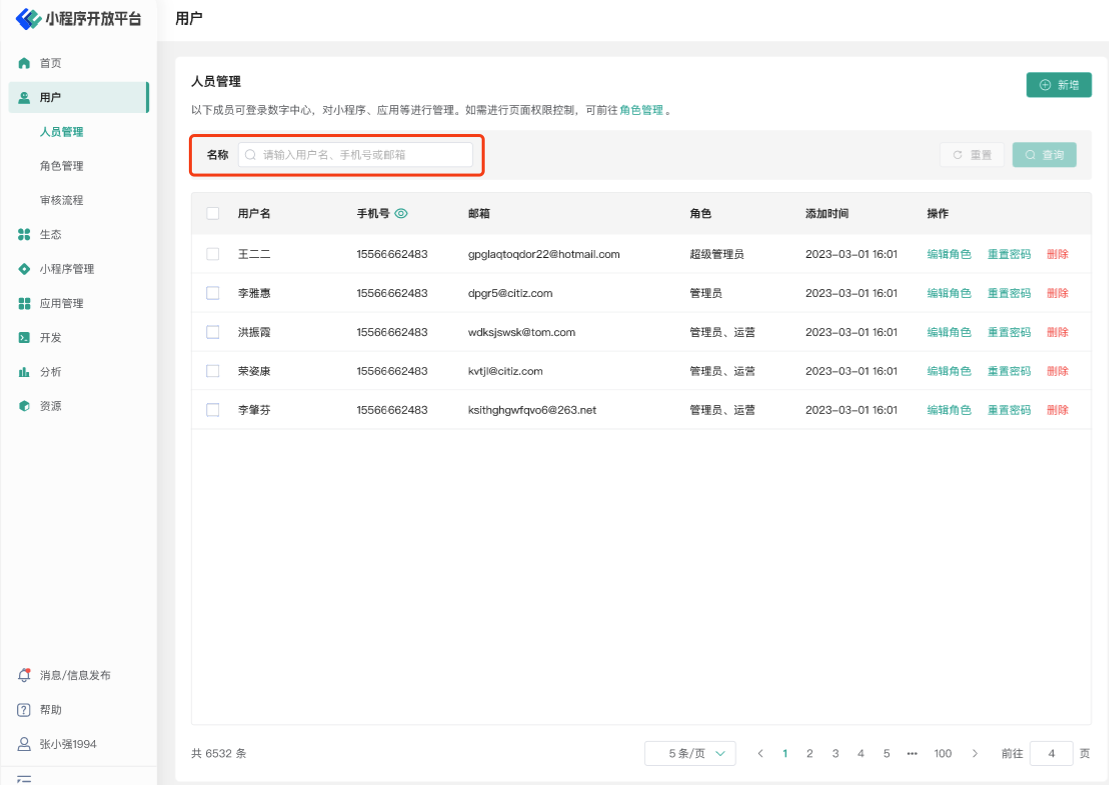Viewport: 1109px width, 785px height.
Task: Click the 首页 home icon in sidebar
Action: tap(24, 63)
